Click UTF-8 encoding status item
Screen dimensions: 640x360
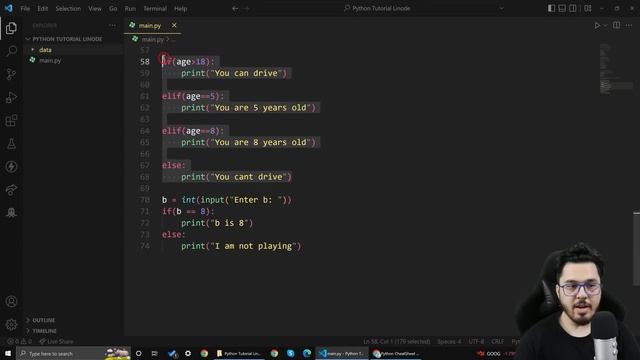(476, 342)
